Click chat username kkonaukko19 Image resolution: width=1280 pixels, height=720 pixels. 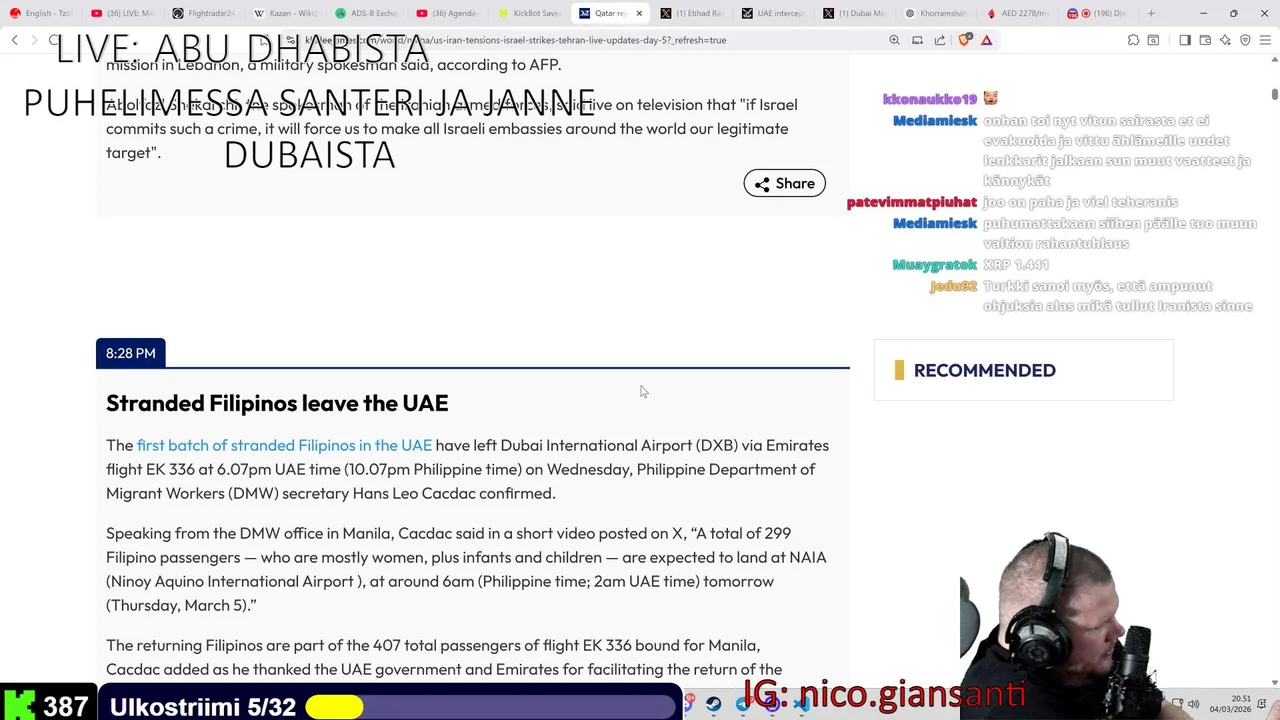pos(929,99)
